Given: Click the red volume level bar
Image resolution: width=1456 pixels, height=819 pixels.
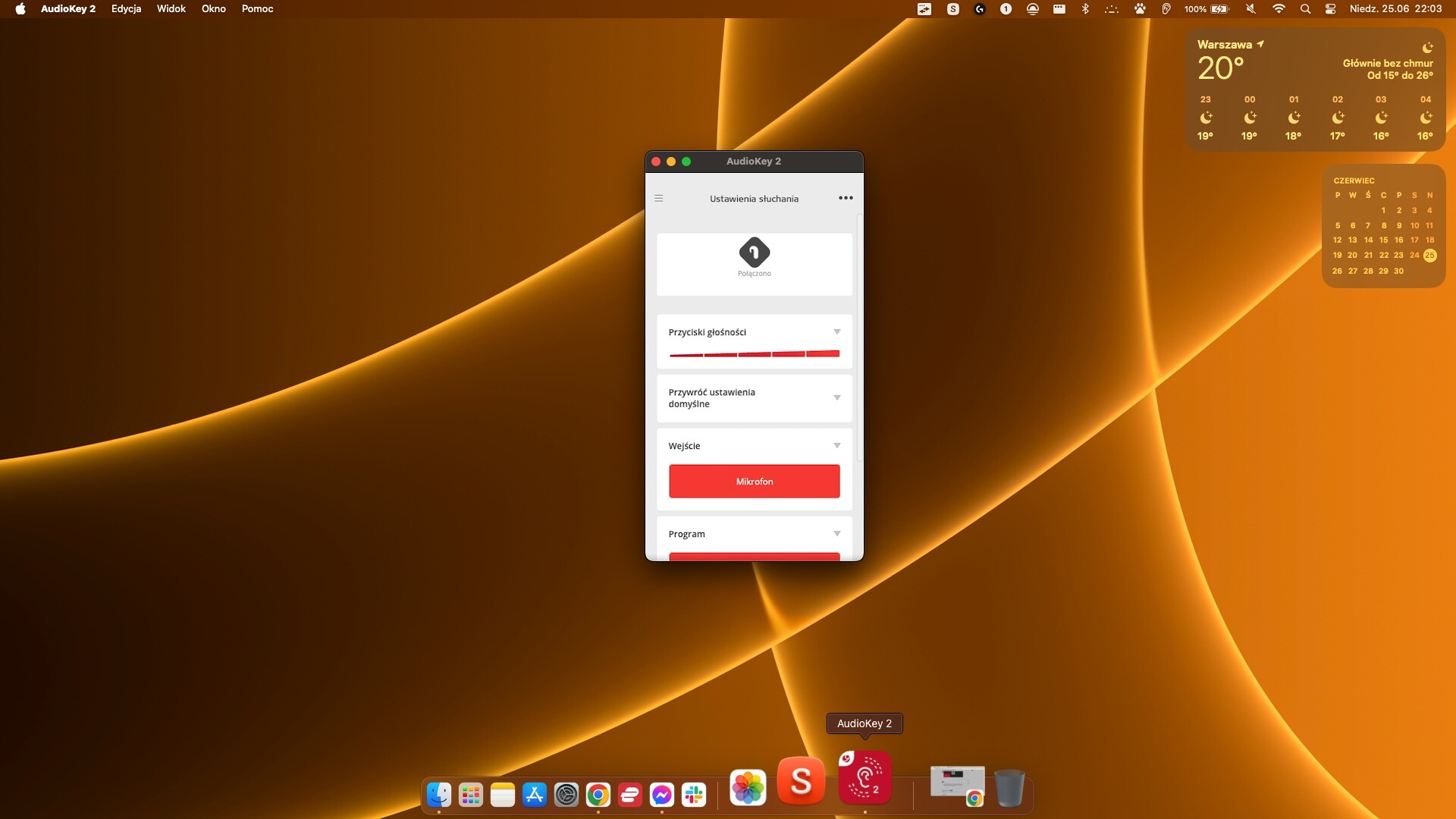Looking at the screenshot, I should (754, 354).
